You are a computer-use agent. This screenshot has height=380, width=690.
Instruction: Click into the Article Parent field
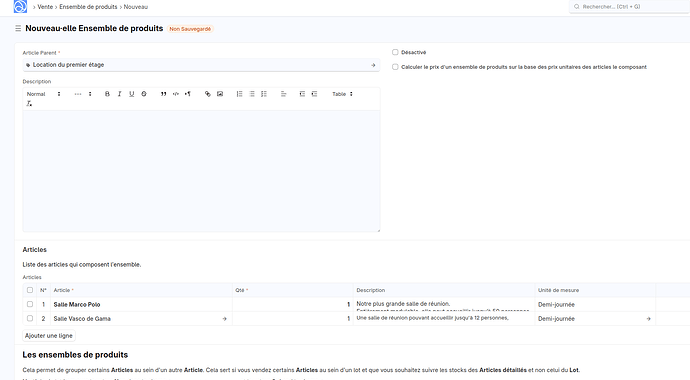(x=201, y=65)
